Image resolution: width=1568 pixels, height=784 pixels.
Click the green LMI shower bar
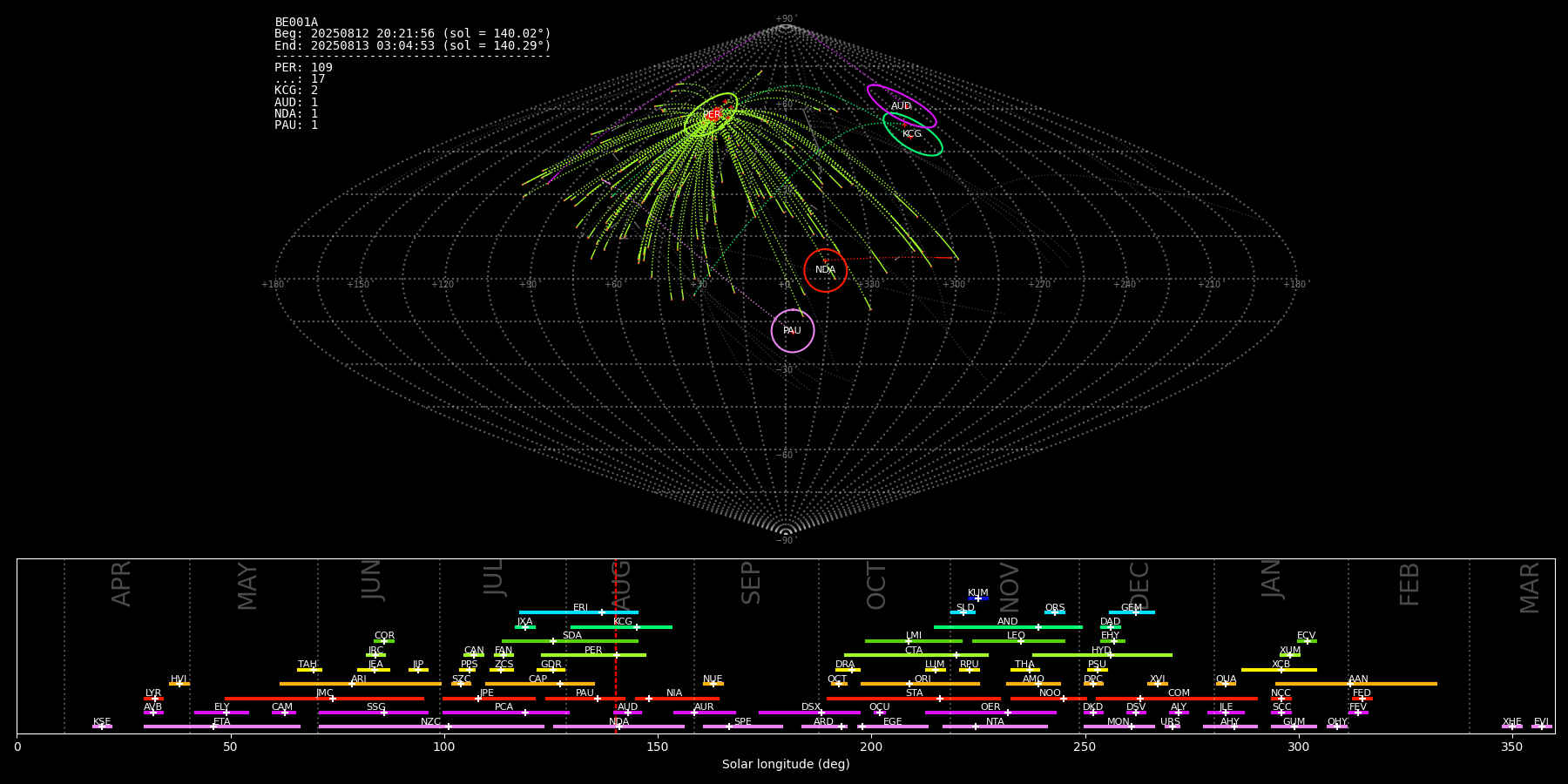914,641
